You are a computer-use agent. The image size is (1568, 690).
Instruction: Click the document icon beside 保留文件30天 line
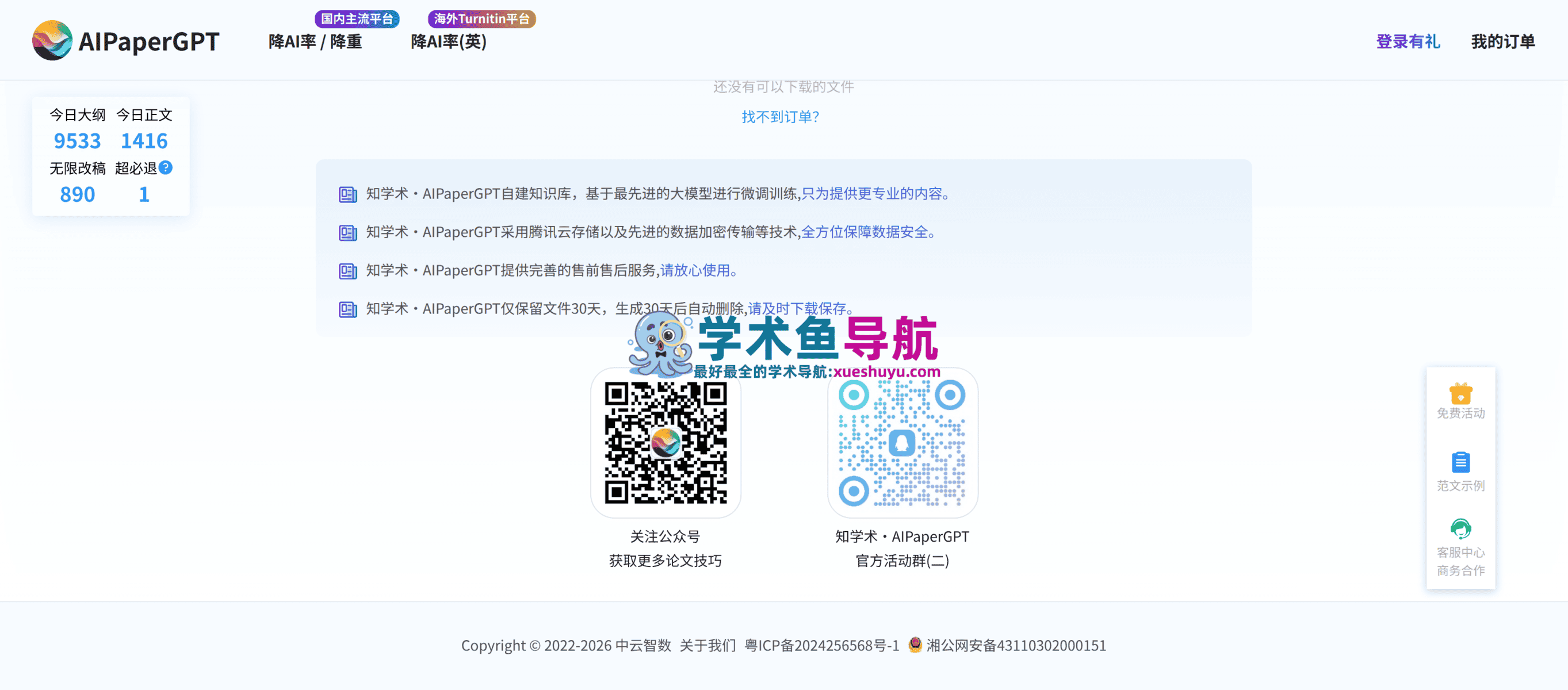(x=347, y=309)
